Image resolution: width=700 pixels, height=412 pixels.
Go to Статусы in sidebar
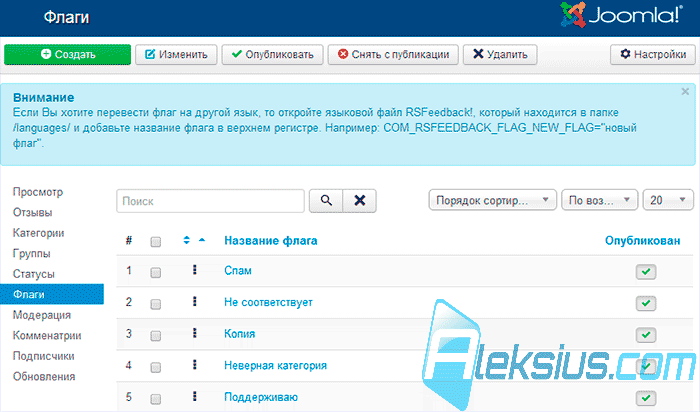(x=33, y=274)
